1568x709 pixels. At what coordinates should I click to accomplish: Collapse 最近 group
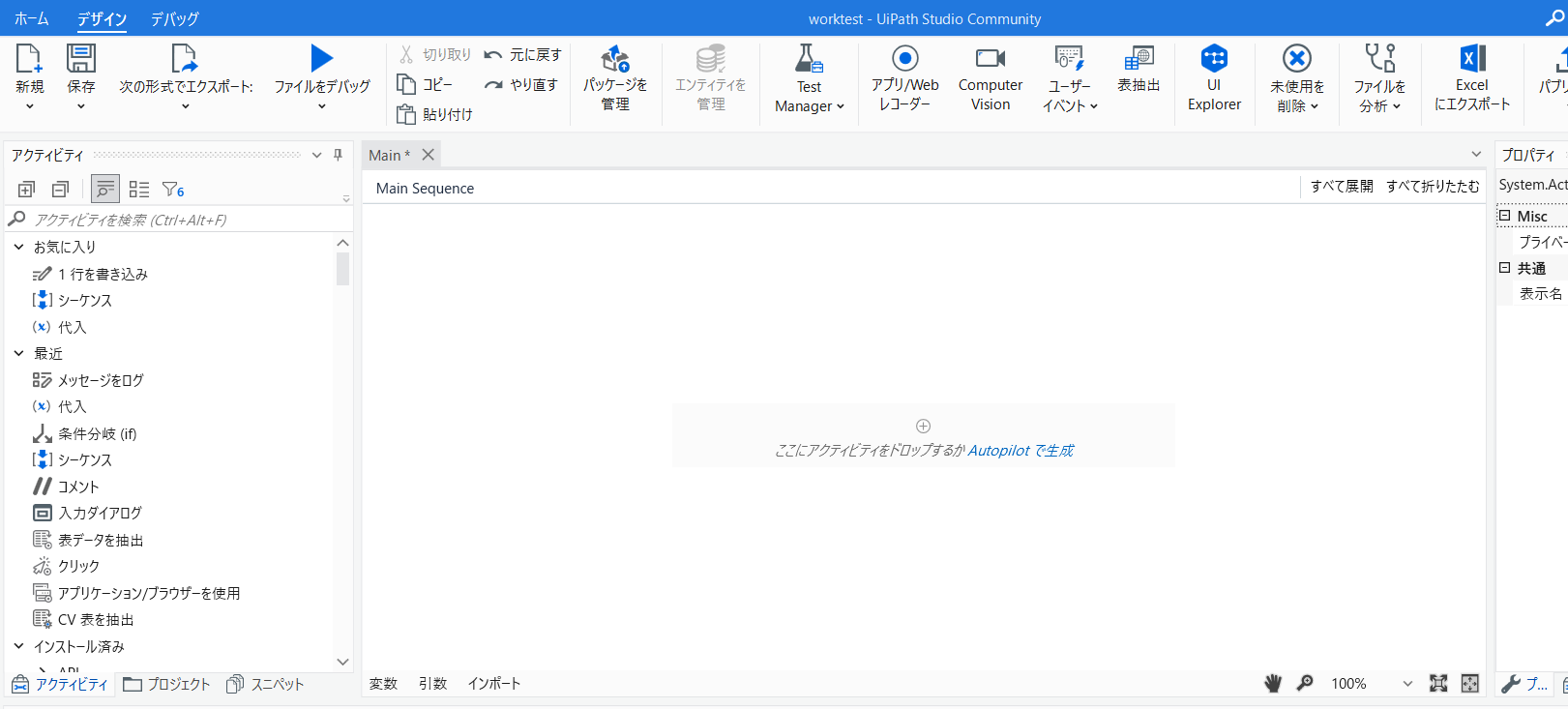tap(18, 353)
